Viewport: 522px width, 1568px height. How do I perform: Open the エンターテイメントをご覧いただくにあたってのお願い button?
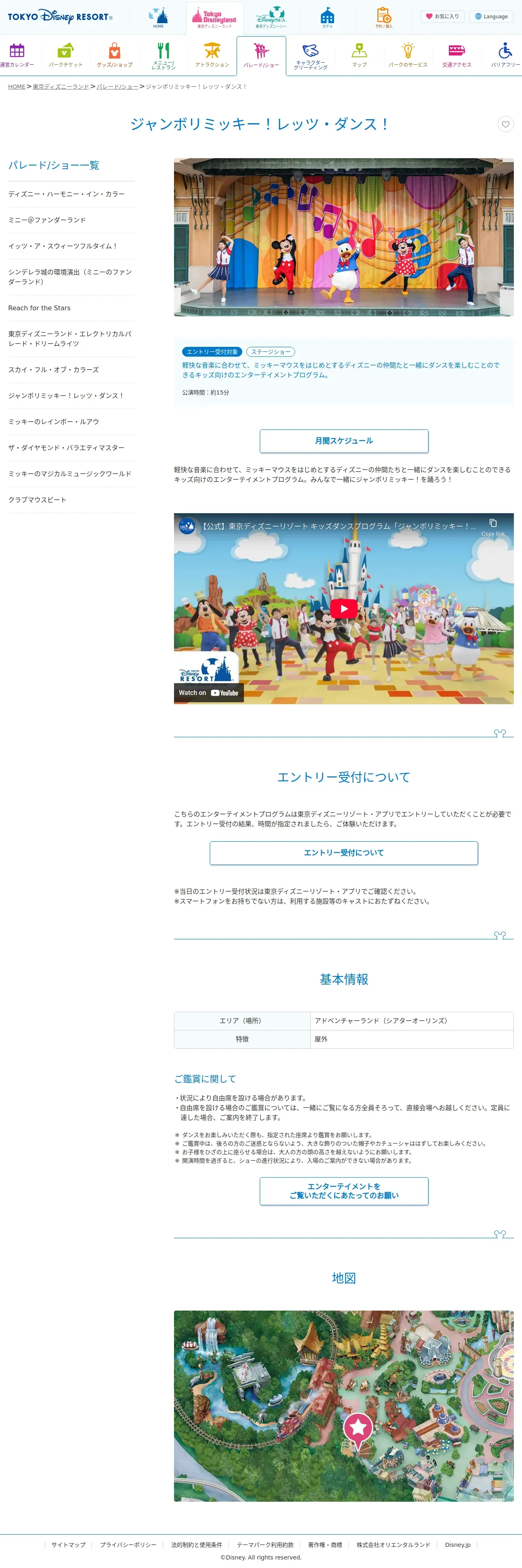[x=344, y=1191]
